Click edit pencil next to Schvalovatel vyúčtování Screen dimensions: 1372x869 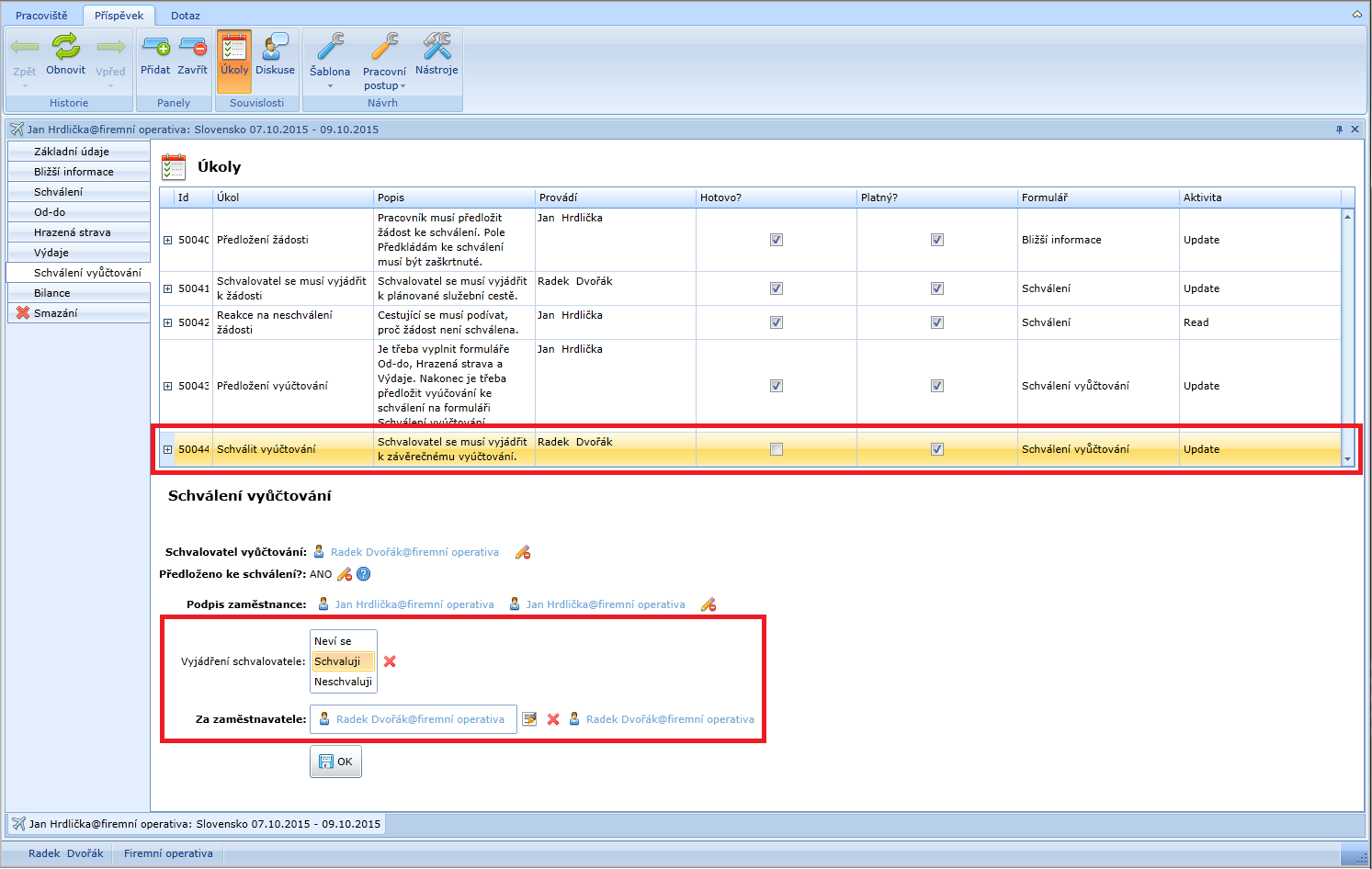coord(523,552)
